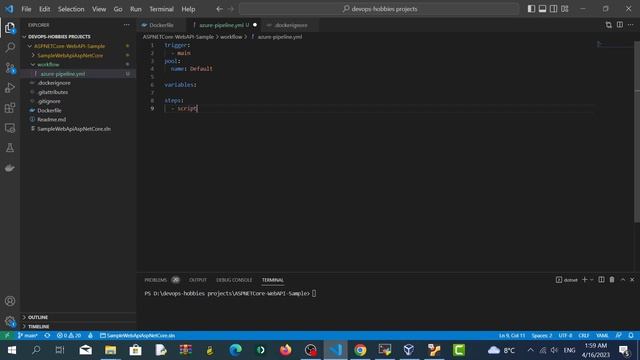Open the Remote Explorer view
640x360 pixels.
tap(10, 128)
